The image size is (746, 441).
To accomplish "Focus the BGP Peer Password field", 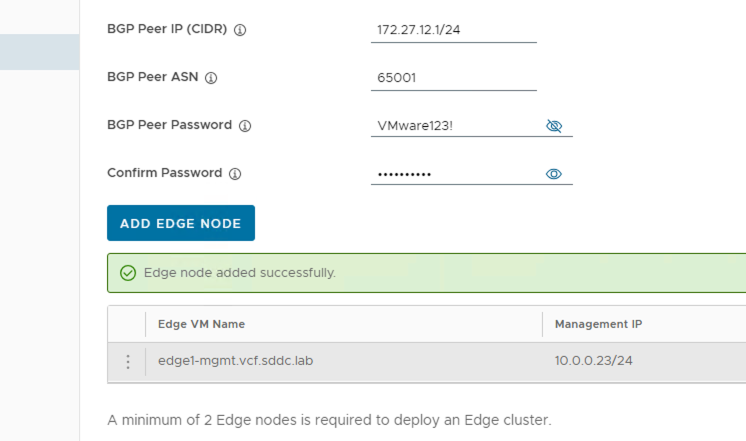I will [455, 126].
